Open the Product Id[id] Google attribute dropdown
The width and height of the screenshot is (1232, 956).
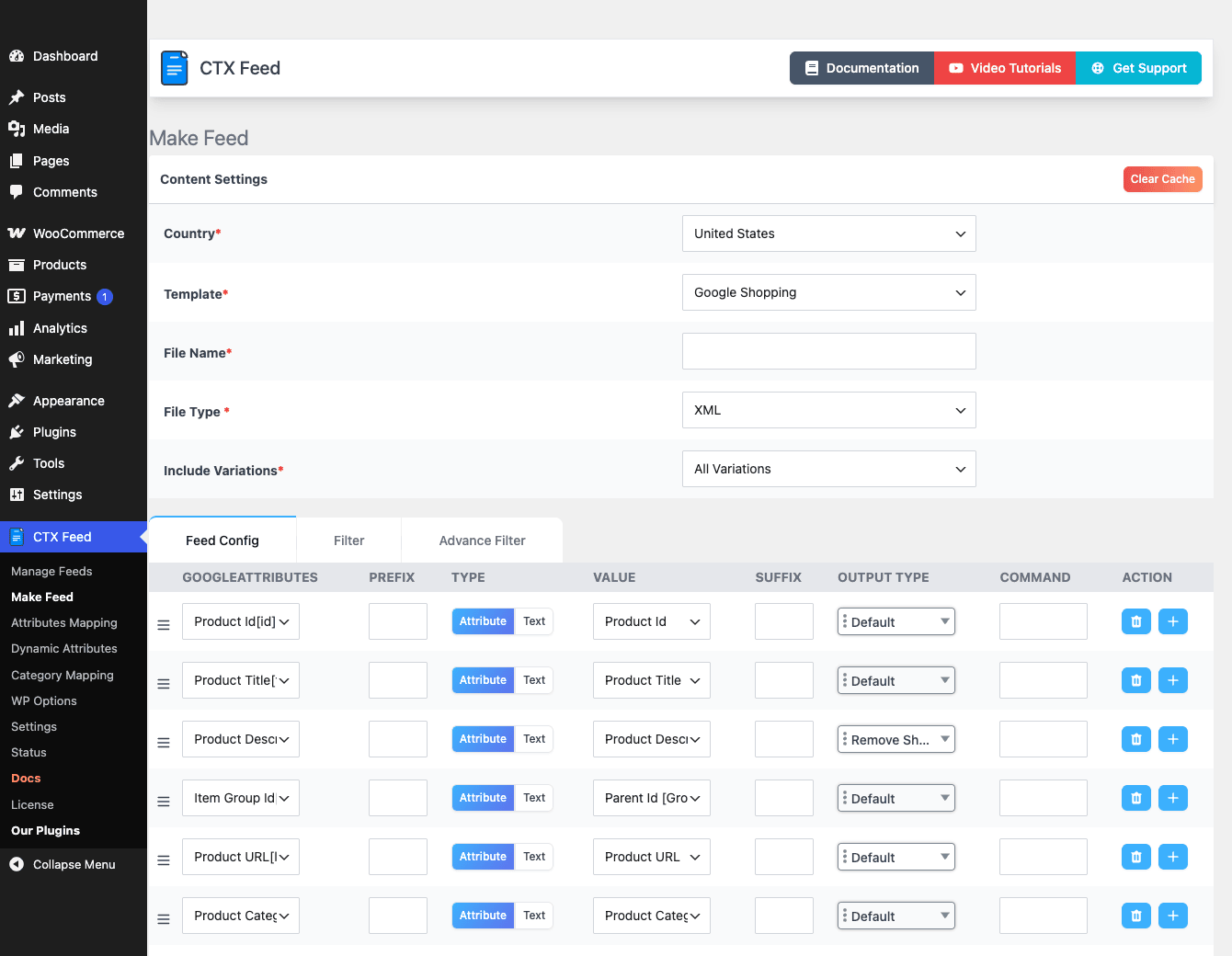tap(241, 621)
